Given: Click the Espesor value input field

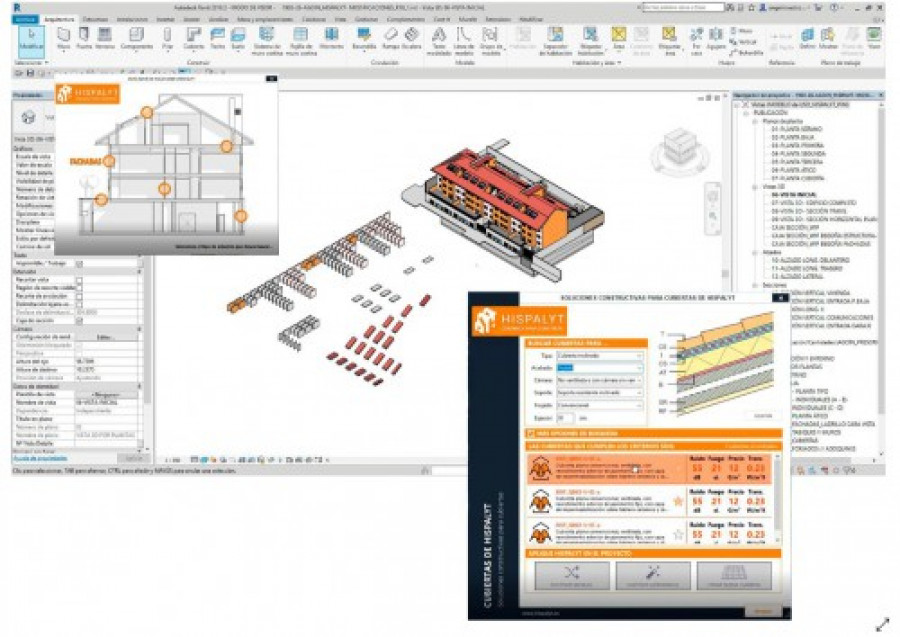Looking at the screenshot, I should 565,418.
